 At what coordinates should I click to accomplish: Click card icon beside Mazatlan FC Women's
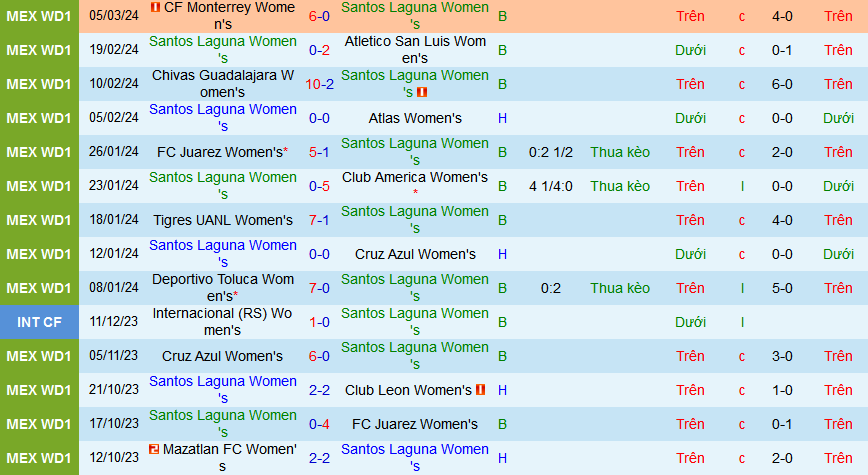153,450
